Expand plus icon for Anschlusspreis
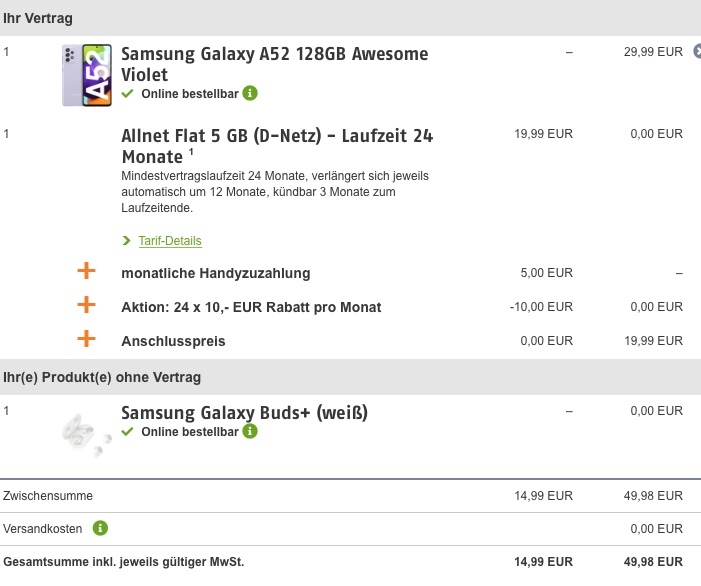The image size is (701, 586). pos(86,339)
